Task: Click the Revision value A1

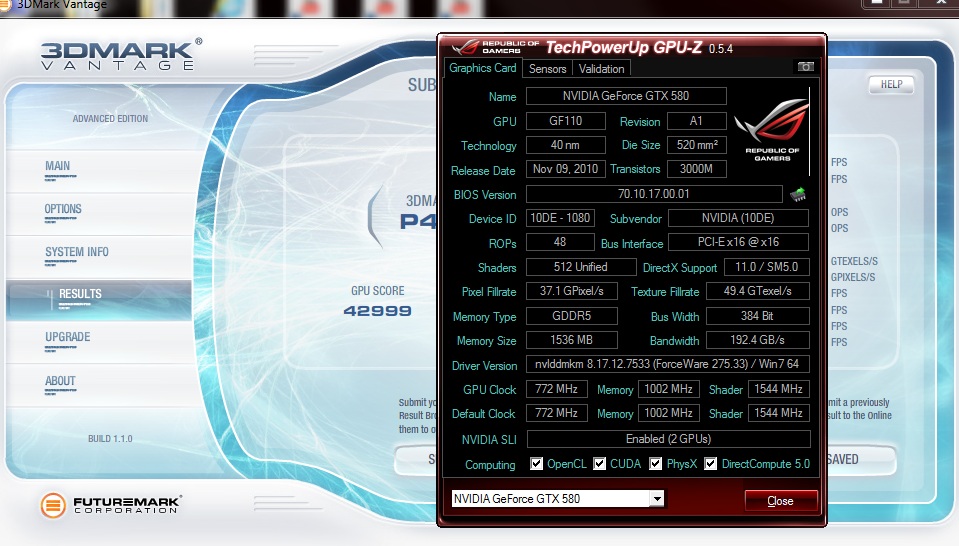Action: (697, 120)
